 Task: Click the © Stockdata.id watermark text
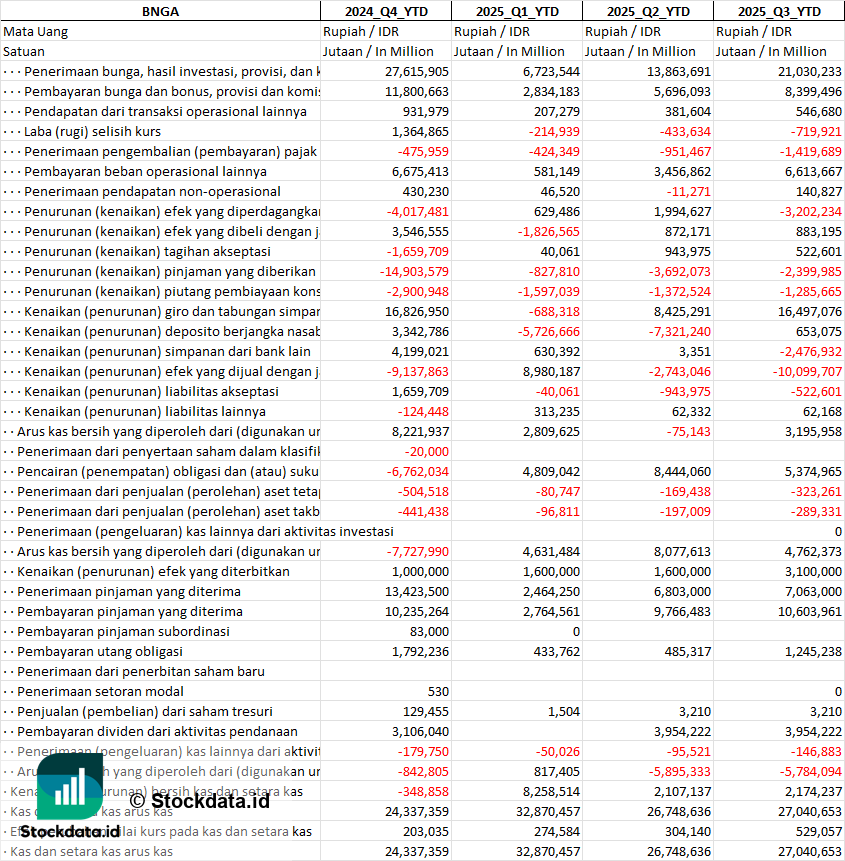click(200, 801)
